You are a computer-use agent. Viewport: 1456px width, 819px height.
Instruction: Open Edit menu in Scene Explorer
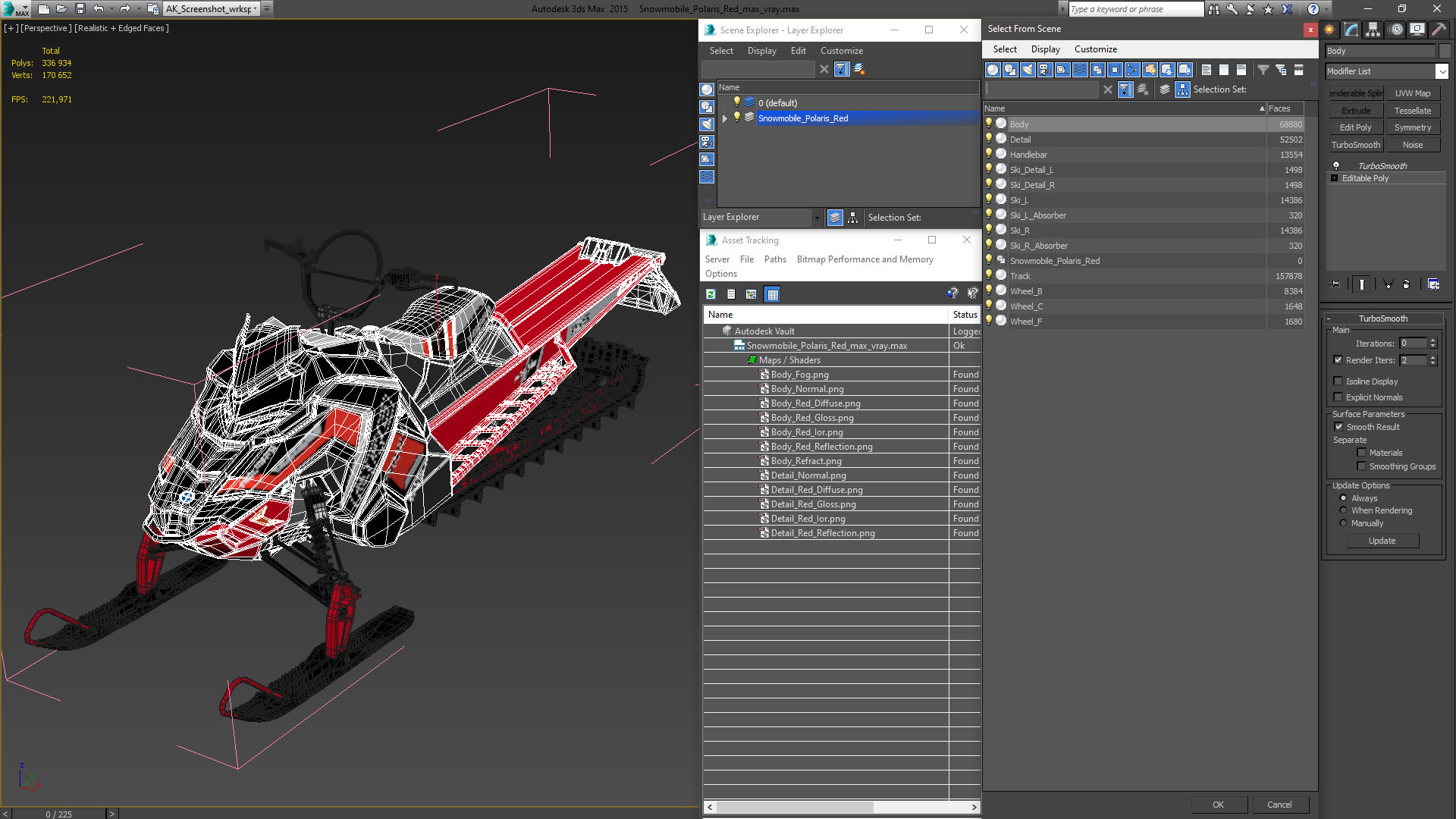(x=798, y=51)
